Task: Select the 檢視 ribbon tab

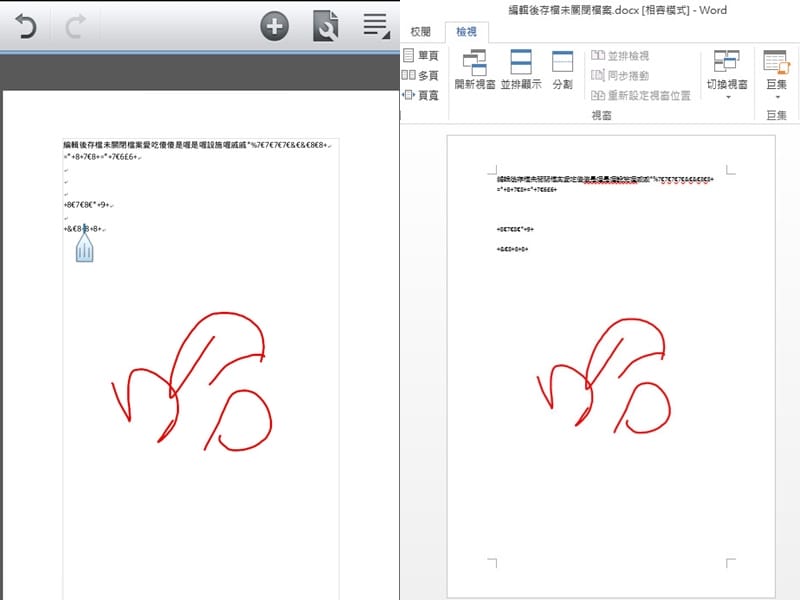Action: (x=466, y=32)
